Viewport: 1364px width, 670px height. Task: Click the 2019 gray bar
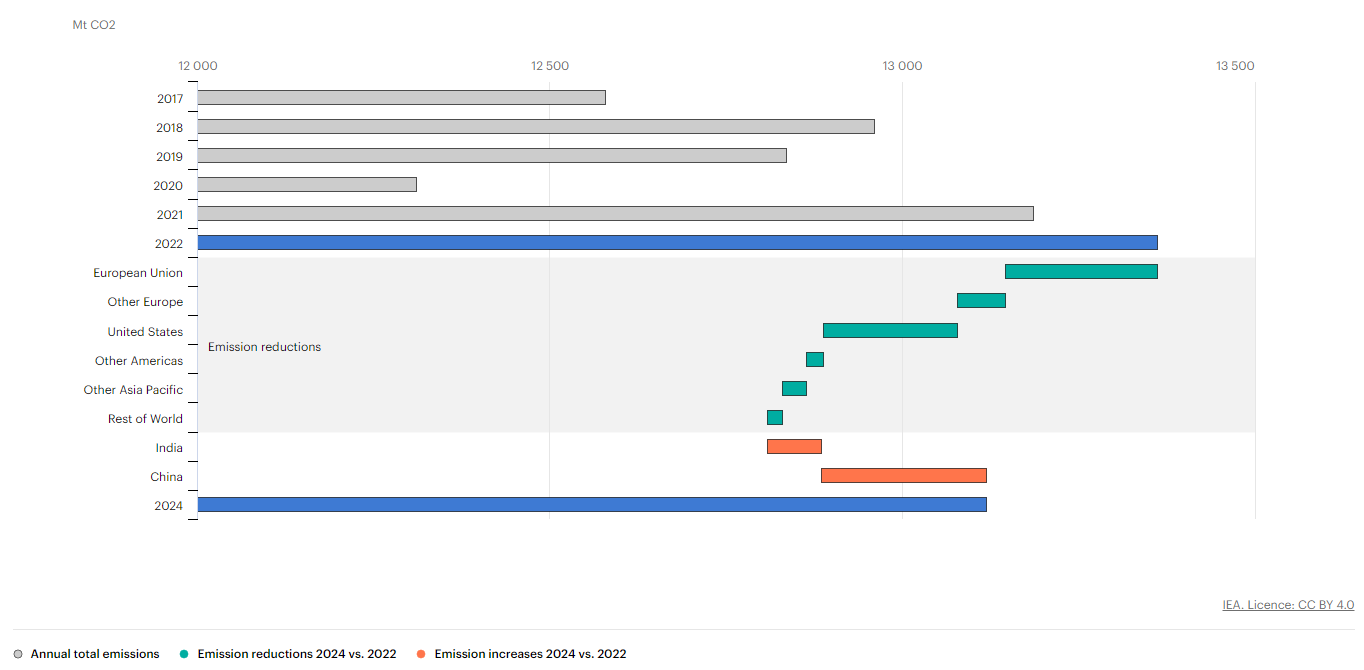point(491,156)
